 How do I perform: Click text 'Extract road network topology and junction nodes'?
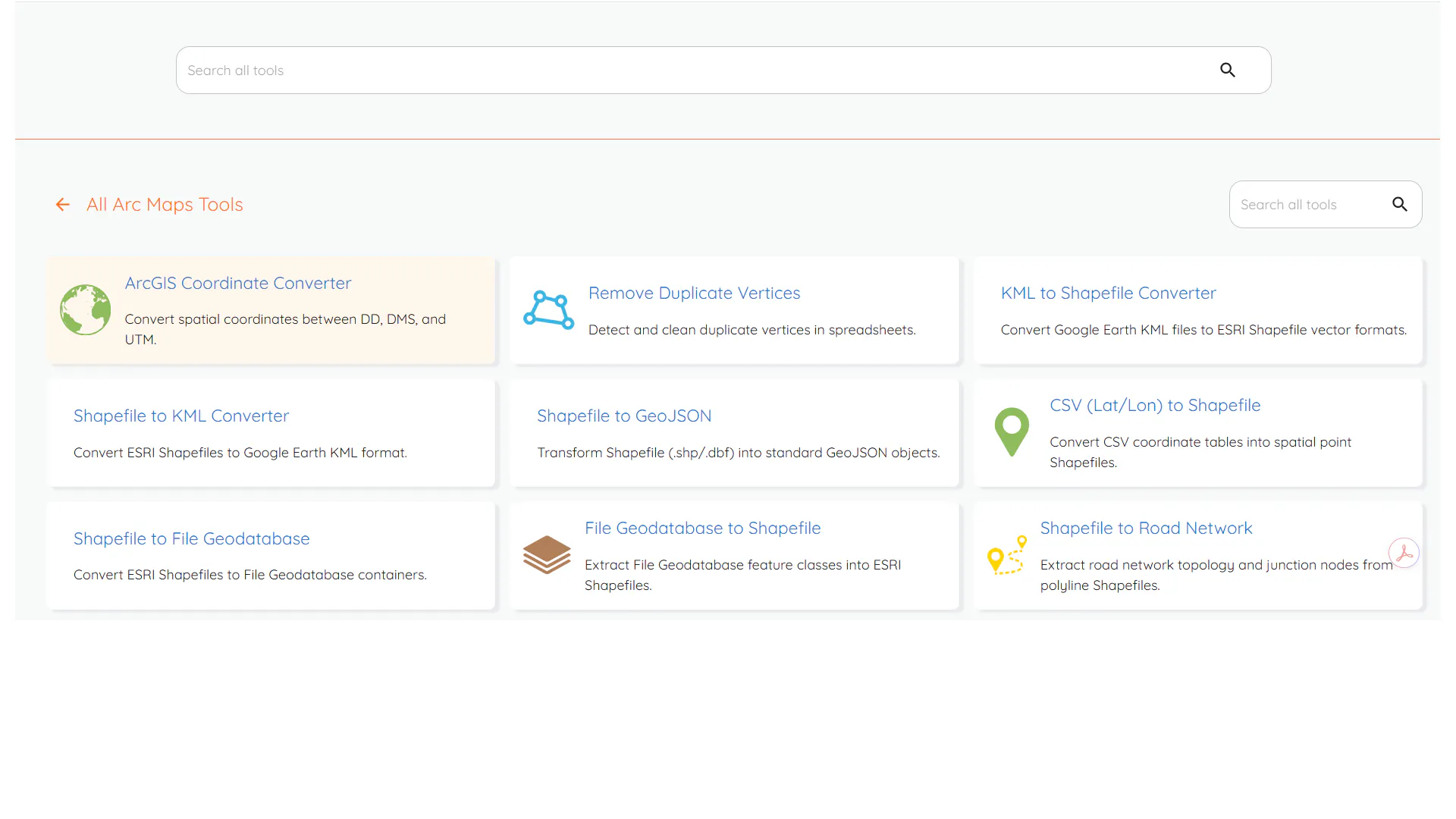[1200, 565]
